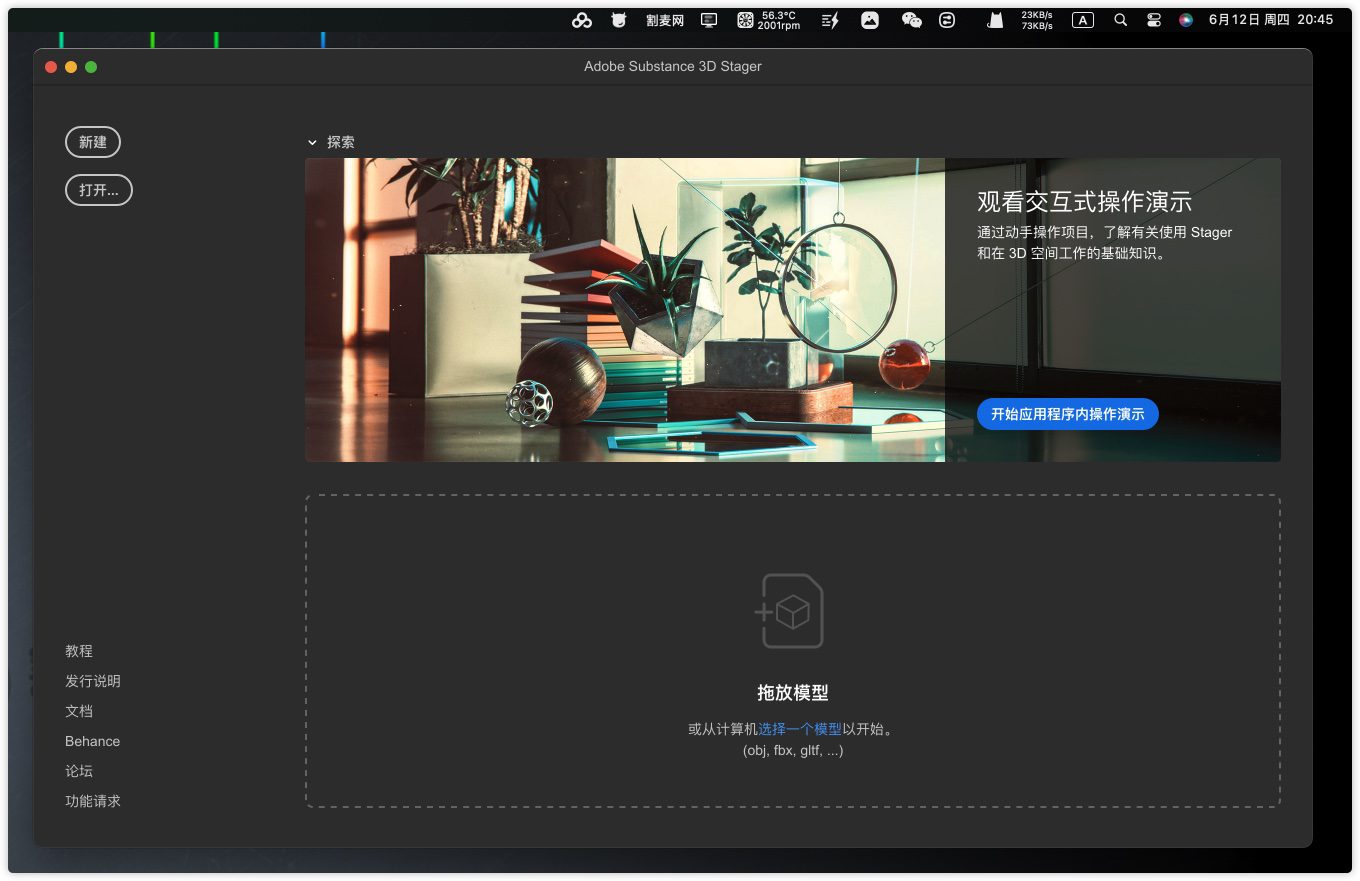The height and width of the screenshot is (881, 1360).
Task: Open Siri from the menu bar
Action: point(1186,20)
